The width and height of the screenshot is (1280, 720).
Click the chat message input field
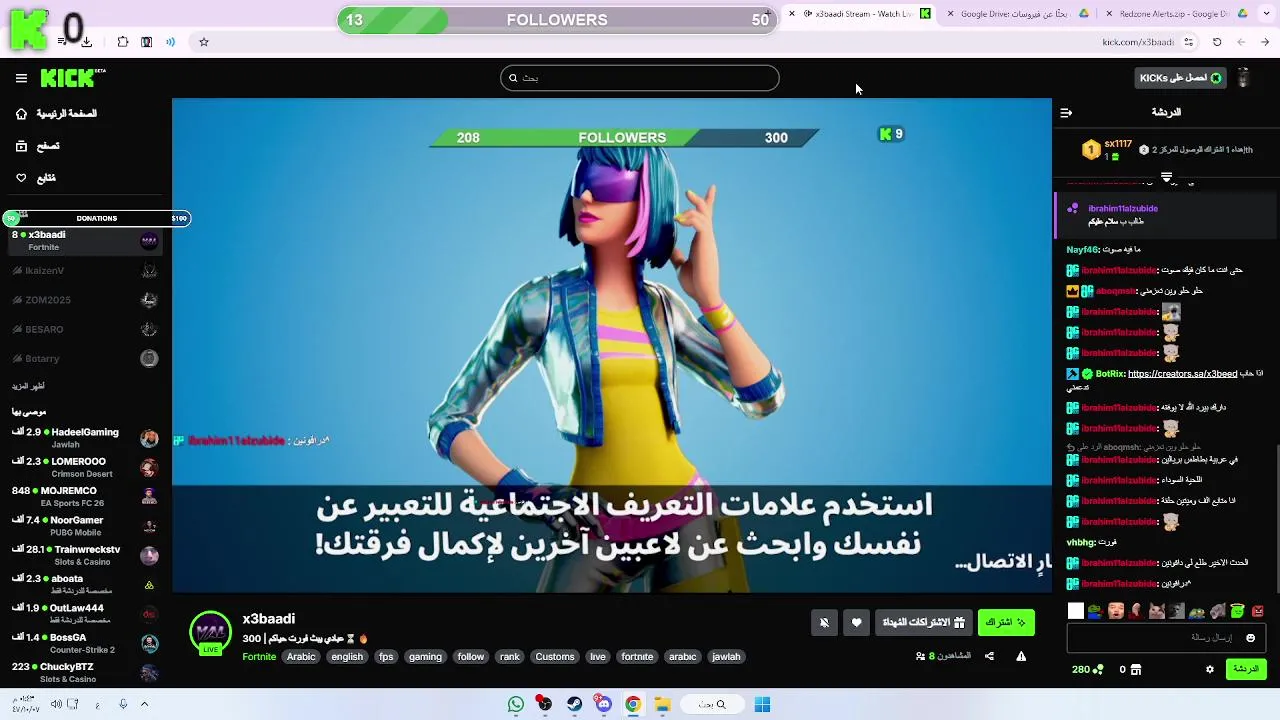point(1166,637)
